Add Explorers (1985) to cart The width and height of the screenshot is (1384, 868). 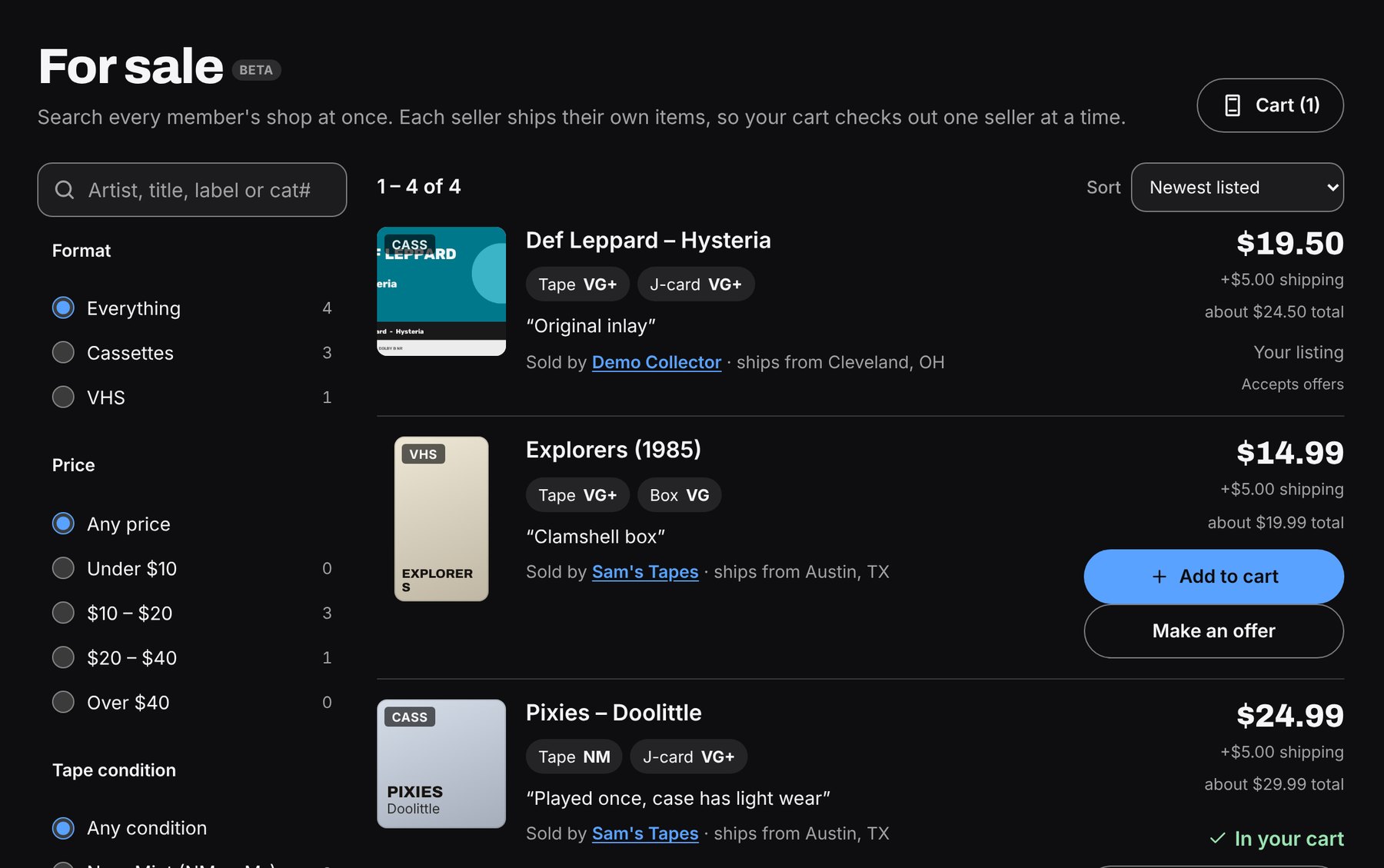[1213, 577]
